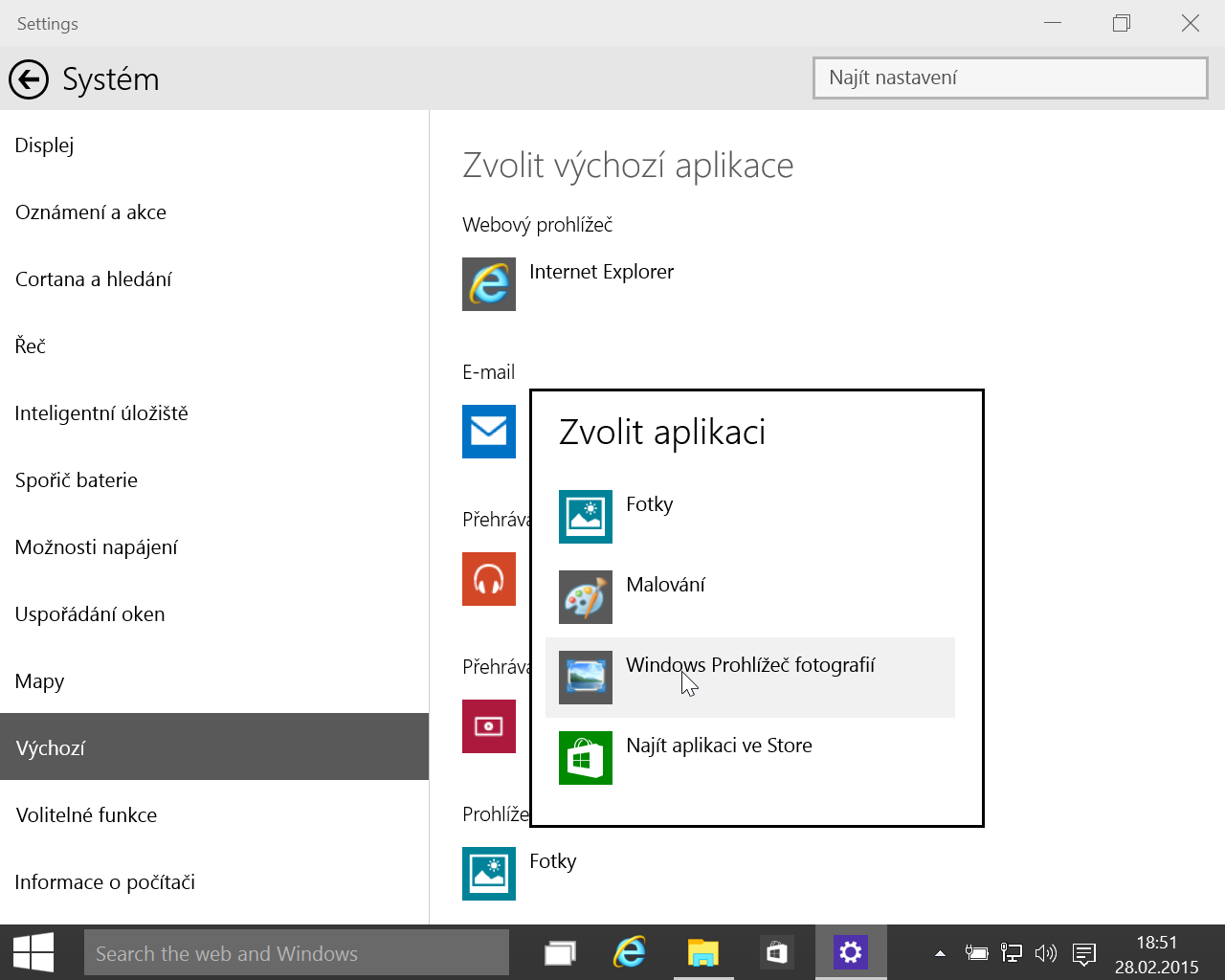Open the Windows Start button
The height and width of the screenshot is (980, 1225).
[x=33, y=953]
